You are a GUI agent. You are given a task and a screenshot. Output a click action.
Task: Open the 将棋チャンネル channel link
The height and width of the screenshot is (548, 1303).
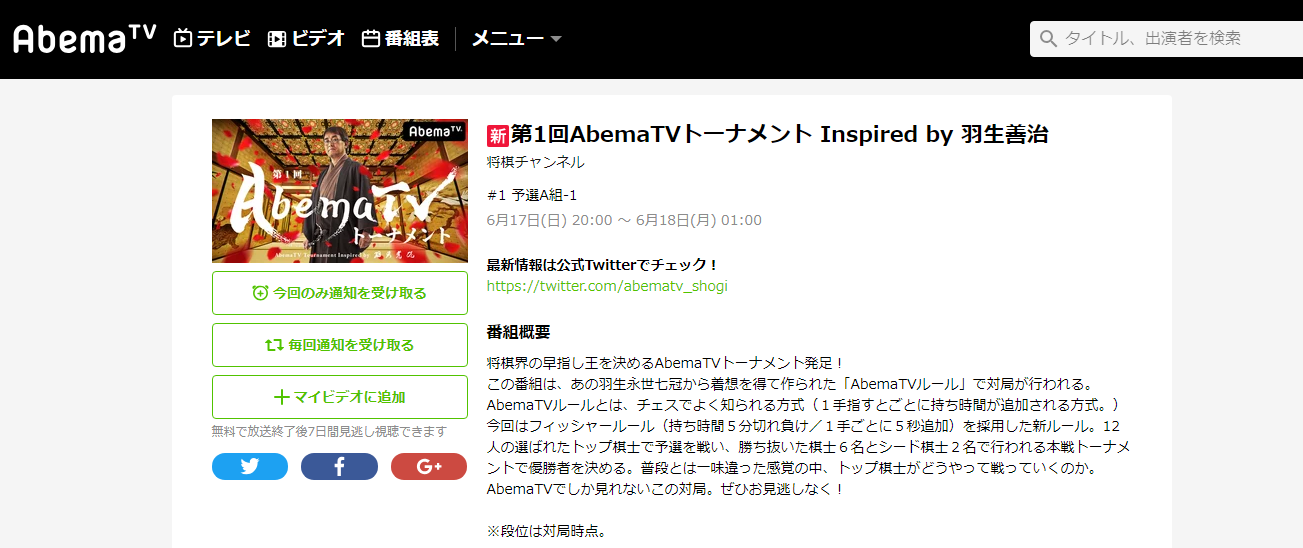(x=536, y=162)
